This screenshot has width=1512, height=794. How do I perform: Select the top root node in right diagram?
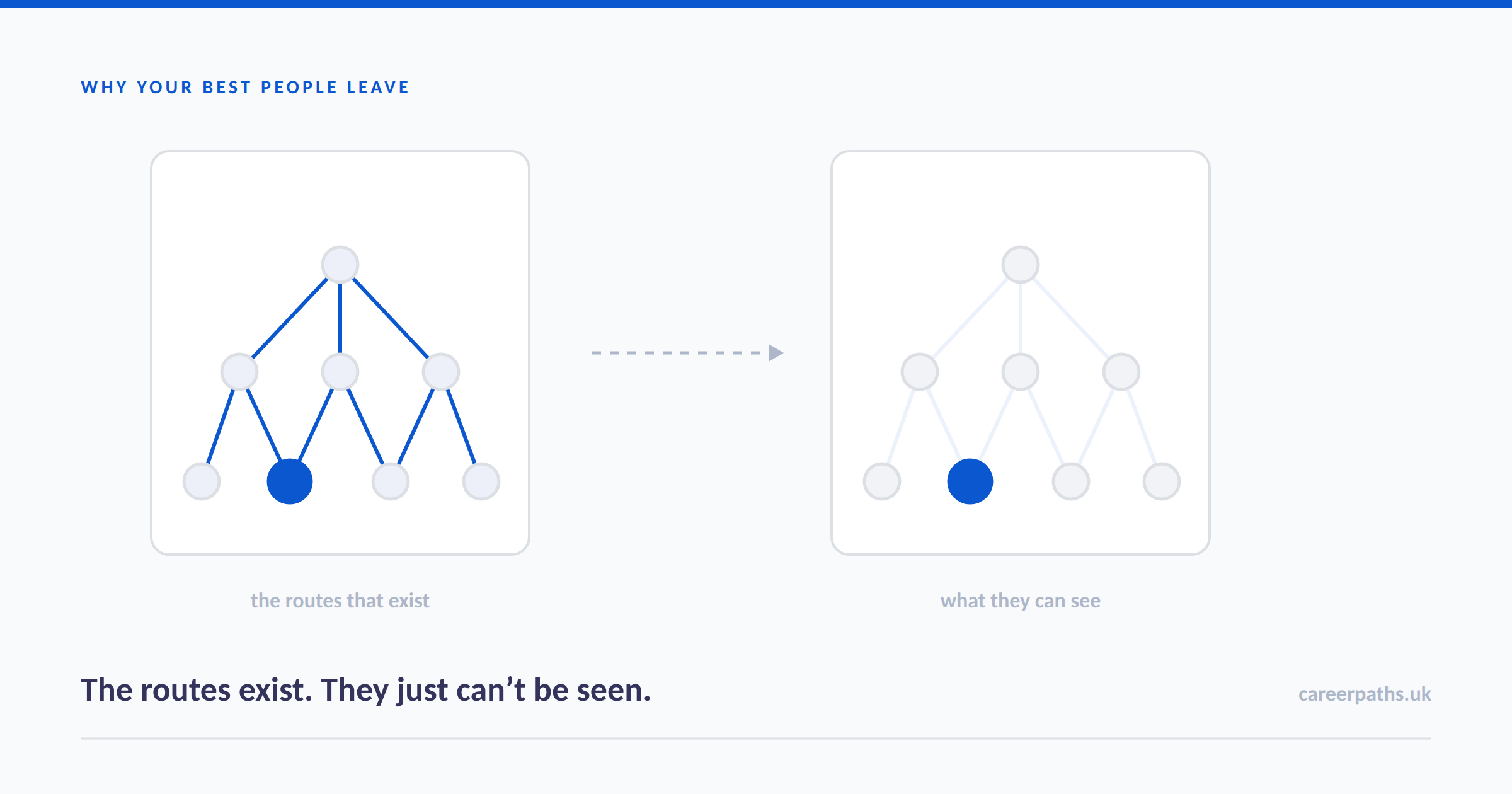pyautogui.click(x=1021, y=265)
